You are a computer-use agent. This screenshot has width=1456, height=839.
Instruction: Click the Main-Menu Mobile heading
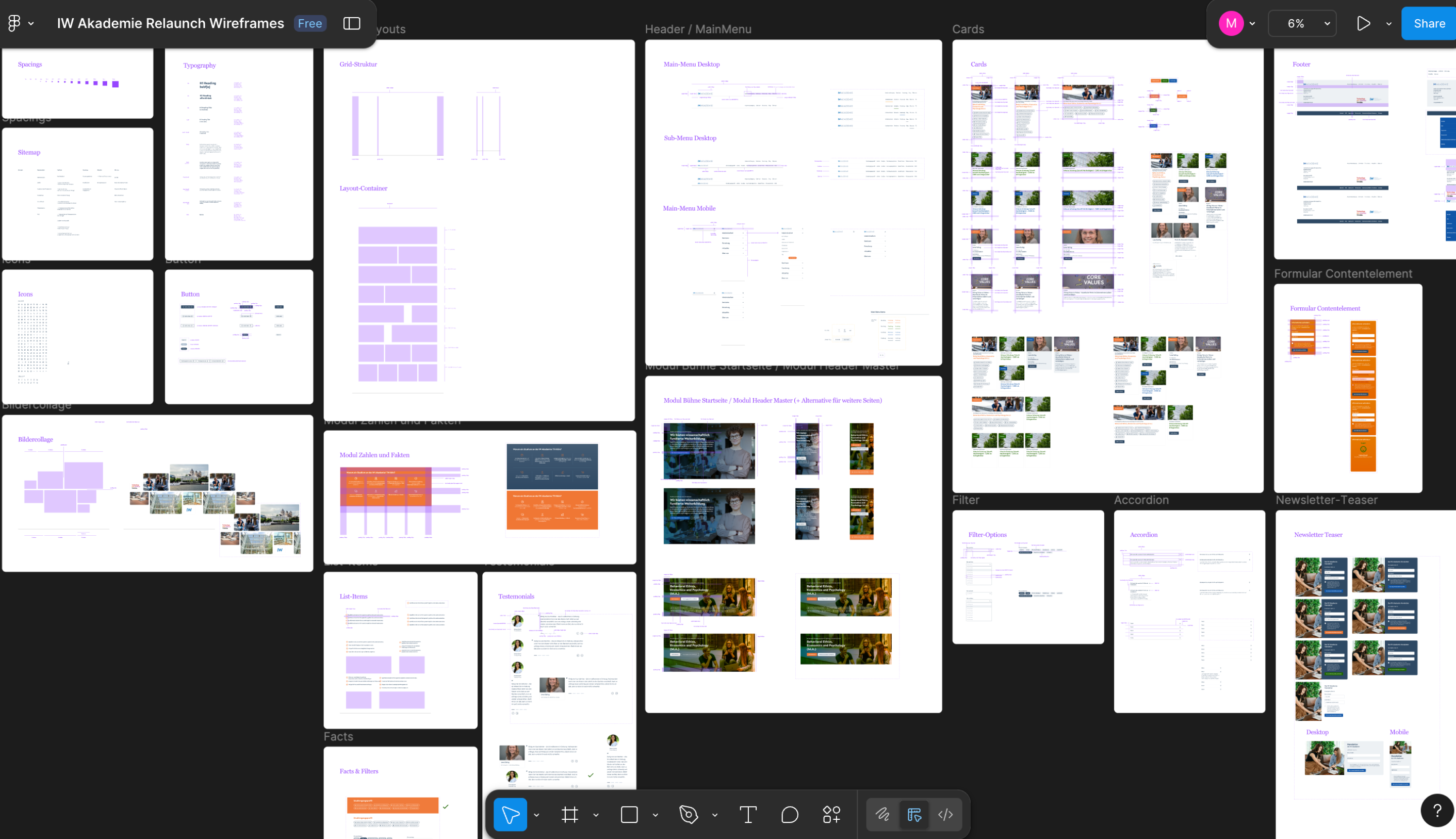coord(689,208)
